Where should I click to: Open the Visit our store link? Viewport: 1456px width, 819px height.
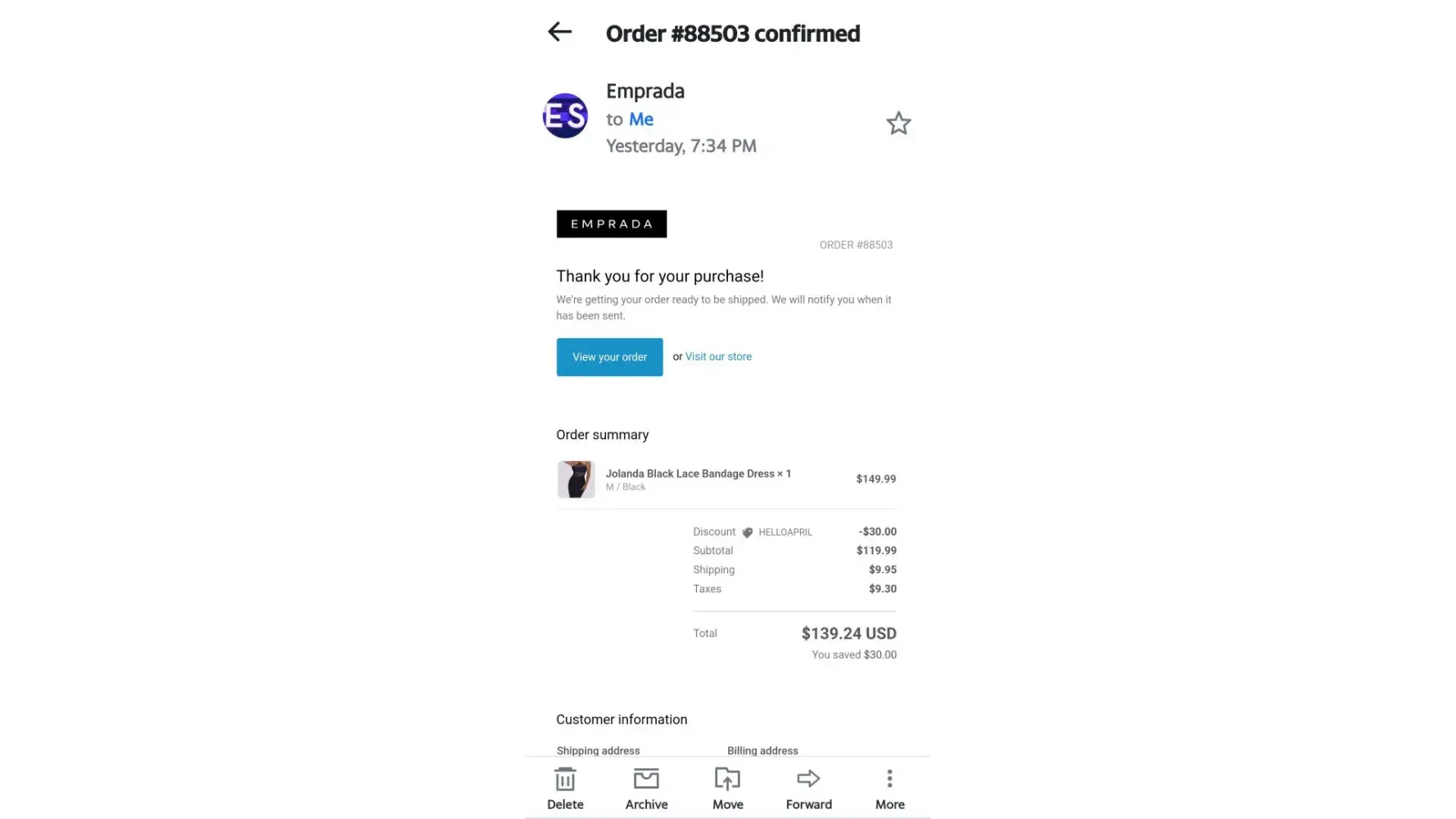tap(718, 356)
